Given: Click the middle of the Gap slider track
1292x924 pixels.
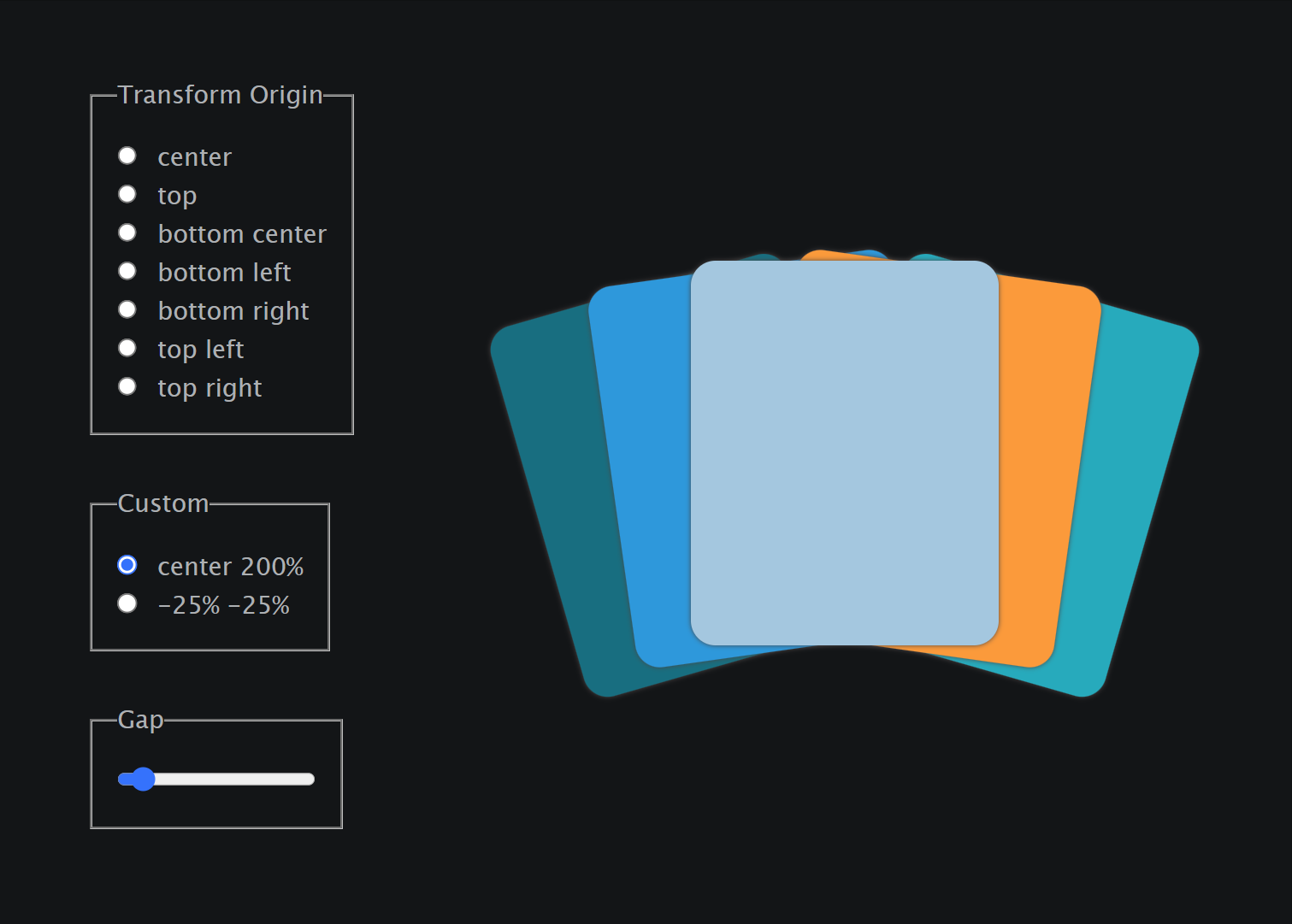Looking at the screenshot, I should coord(216,779).
